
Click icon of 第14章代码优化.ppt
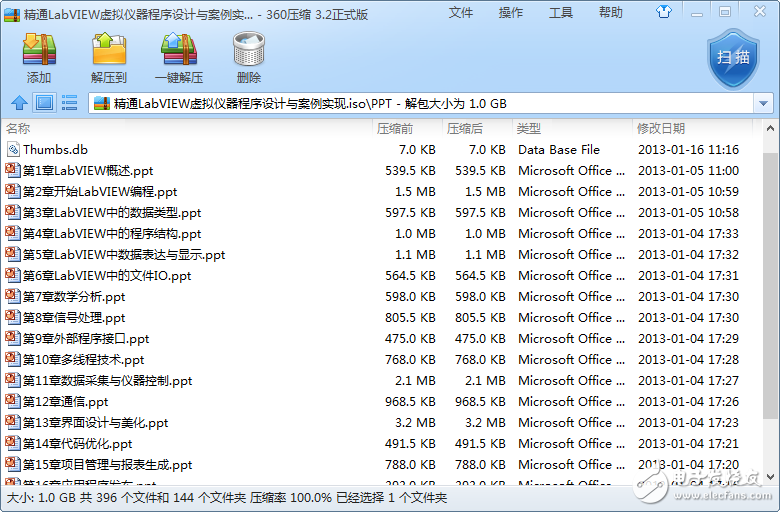tap(12, 442)
